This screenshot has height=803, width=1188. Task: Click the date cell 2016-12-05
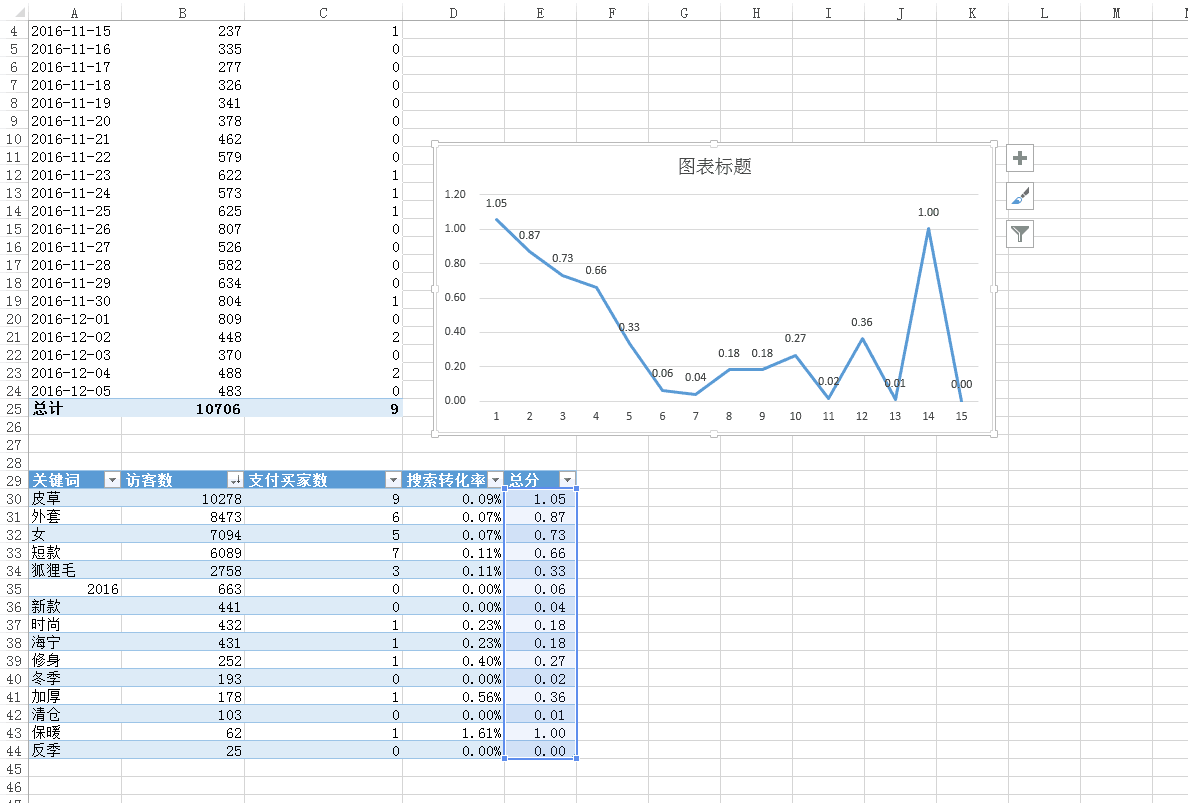point(74,391)
